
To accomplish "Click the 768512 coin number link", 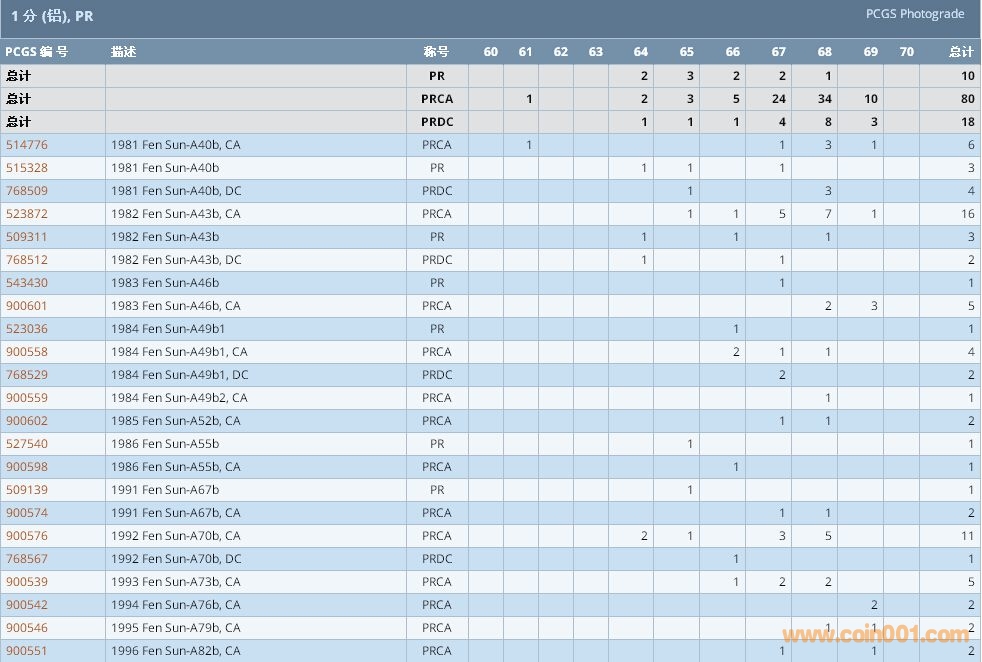I will coord(27,260).
